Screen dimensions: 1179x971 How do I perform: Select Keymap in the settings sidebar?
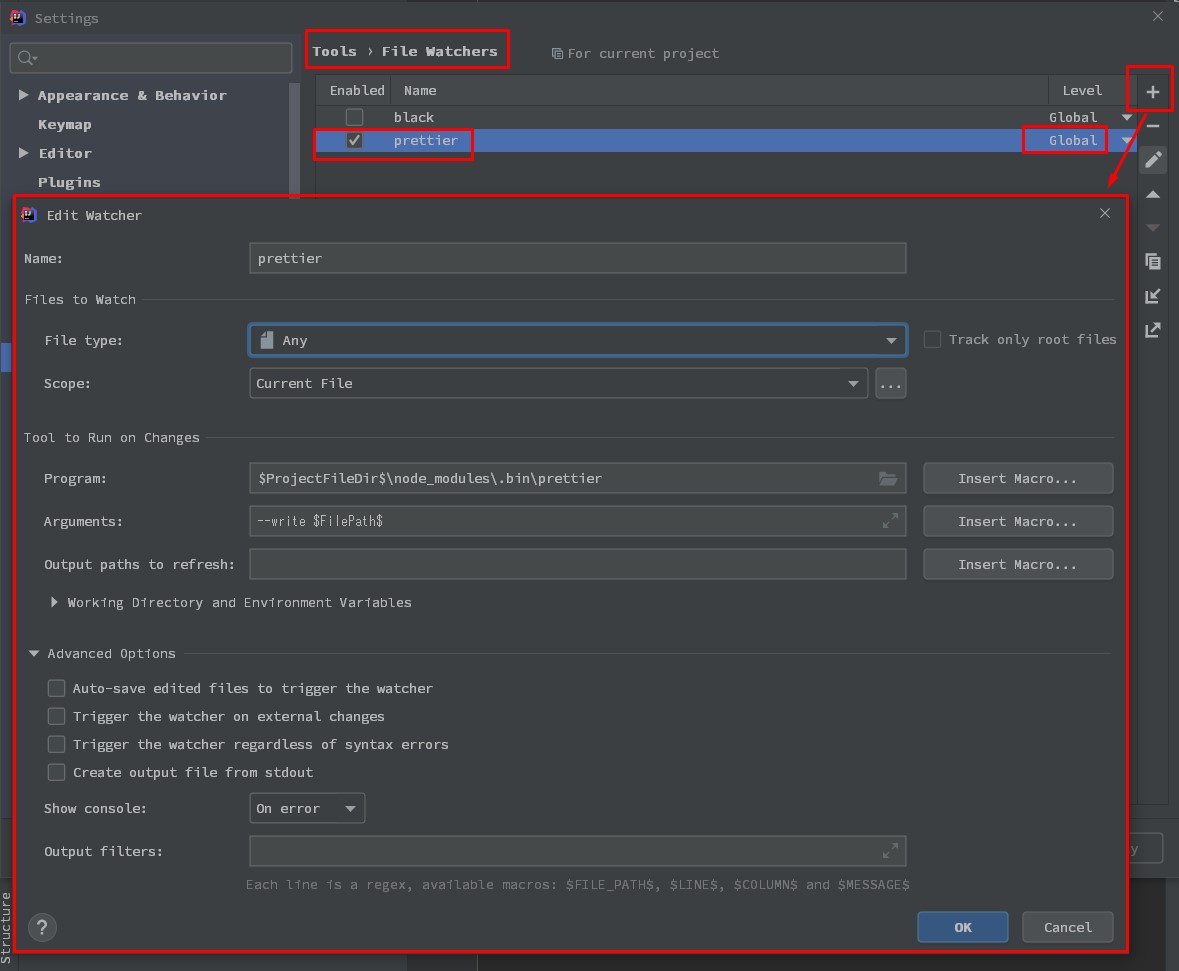pos(63,124)
